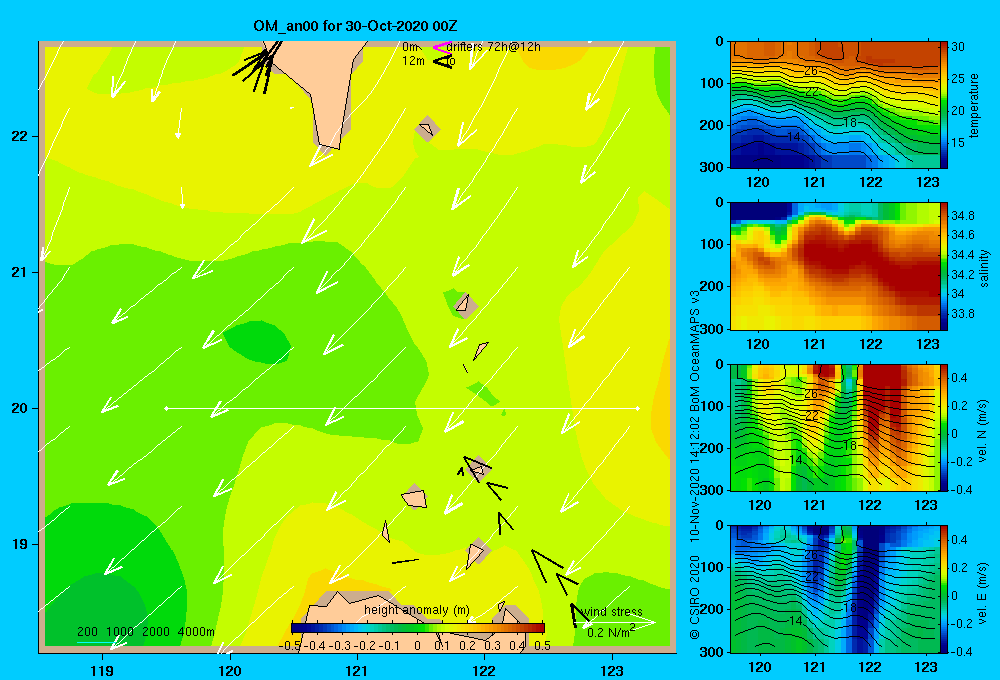The image size is (1000, 680).
Task: Click longitude label 120 under main map
Action: (x=230, y=670)
